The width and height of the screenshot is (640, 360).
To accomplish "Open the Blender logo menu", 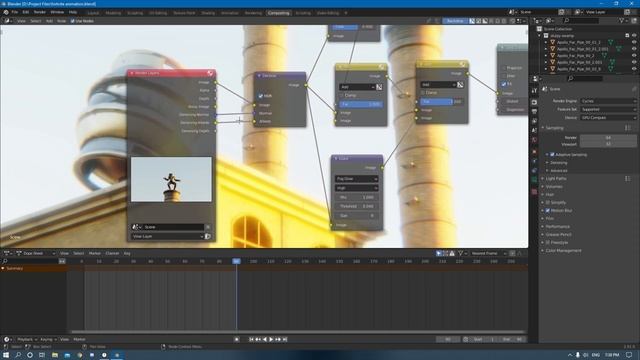I will point(6,12).
